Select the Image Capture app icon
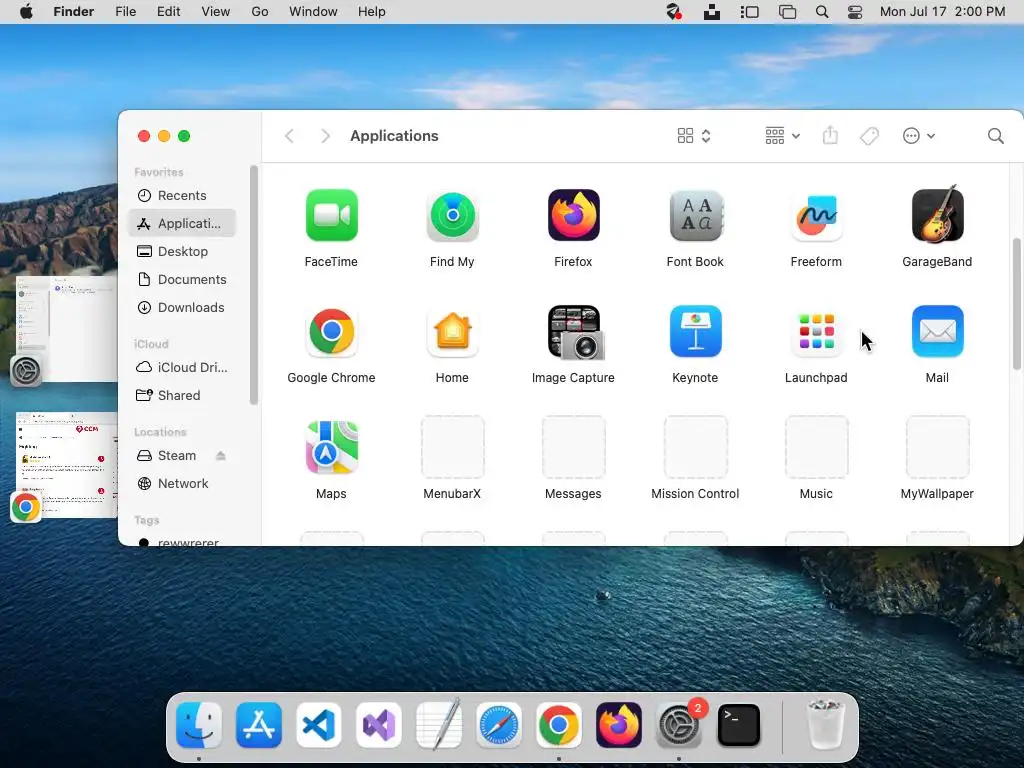The width and height of the screenshot is (1024, 768). click(575, 332)
